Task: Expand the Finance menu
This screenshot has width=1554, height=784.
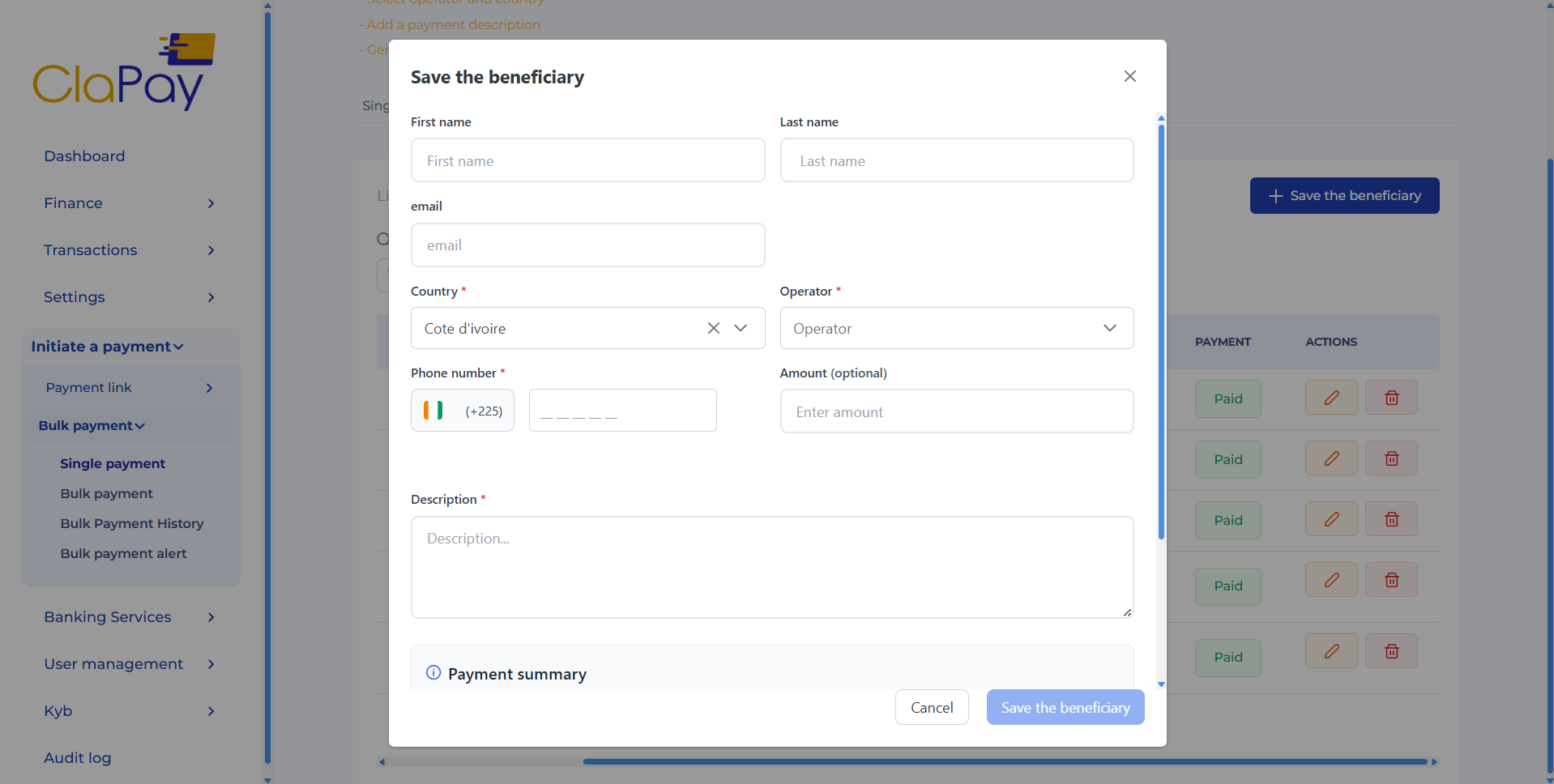Action: (x=130, y=203)
